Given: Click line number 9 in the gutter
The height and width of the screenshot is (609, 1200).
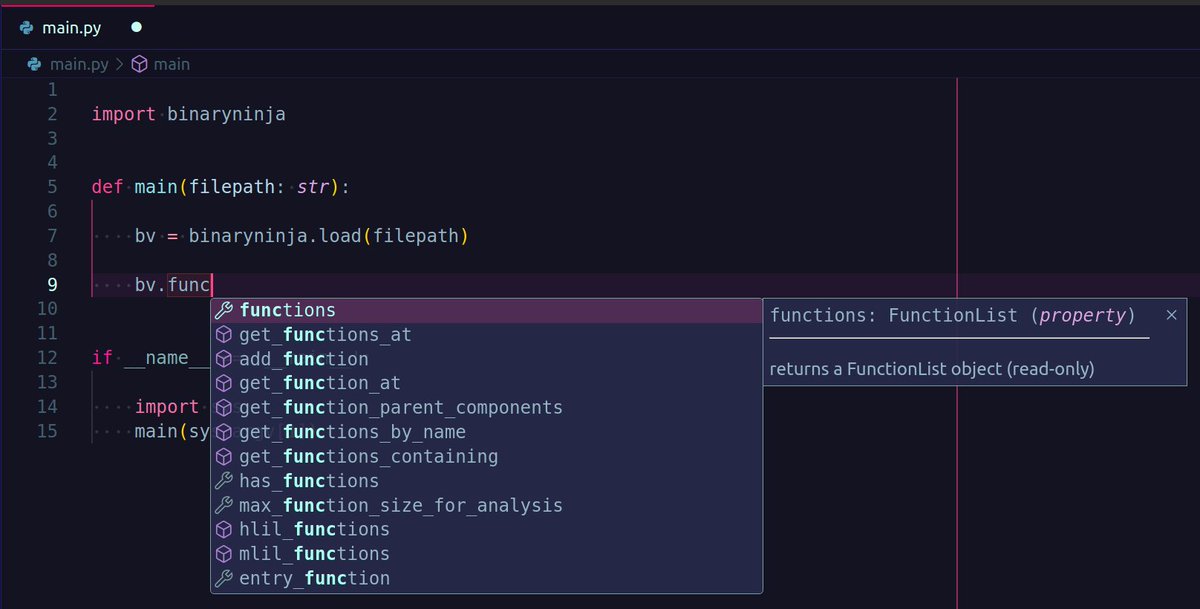Looking at the screenshot, I should click(x=52, y=284).
